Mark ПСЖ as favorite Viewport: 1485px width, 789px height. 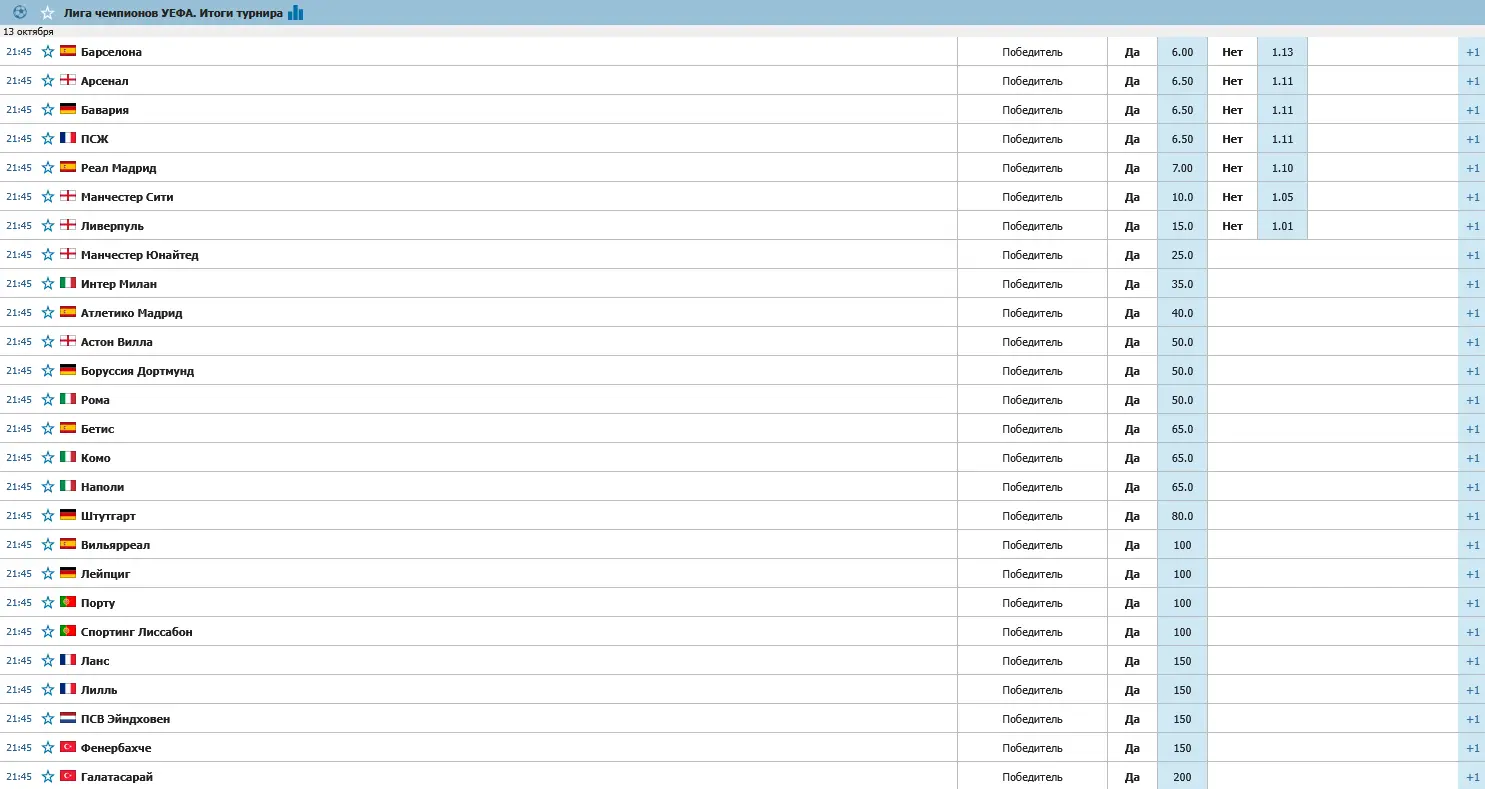(47, 138)
